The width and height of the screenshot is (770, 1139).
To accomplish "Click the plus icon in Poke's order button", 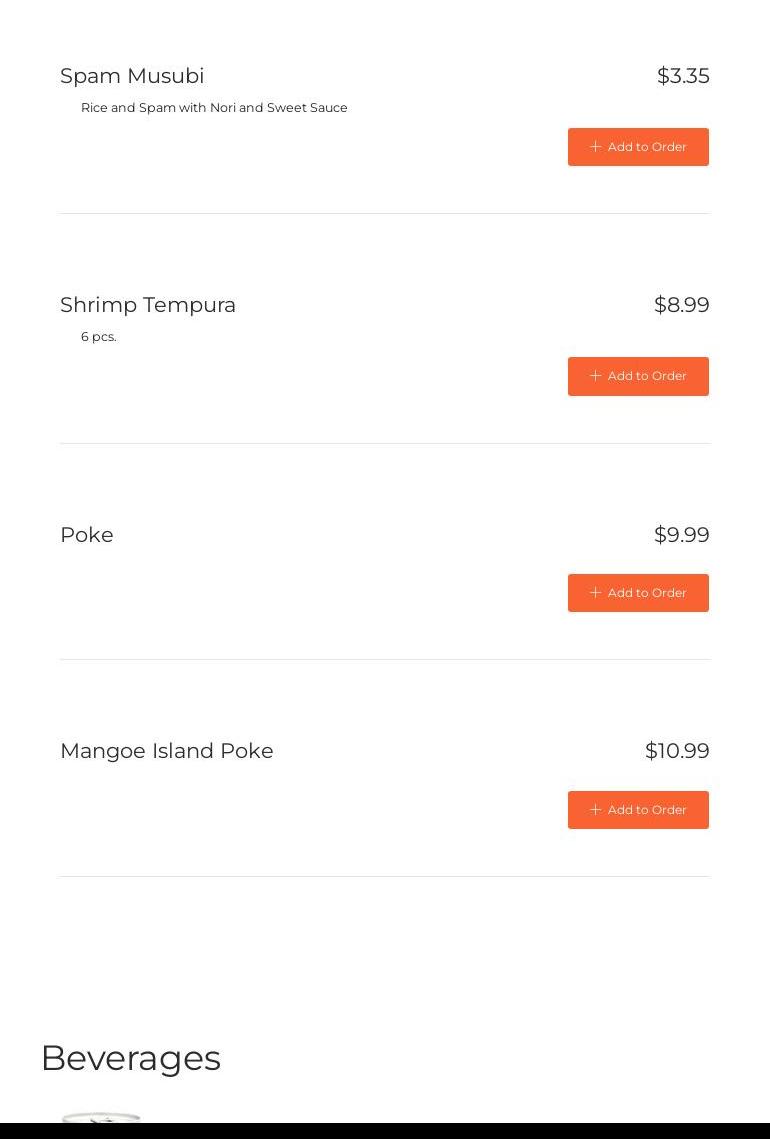I will point(595,593).
